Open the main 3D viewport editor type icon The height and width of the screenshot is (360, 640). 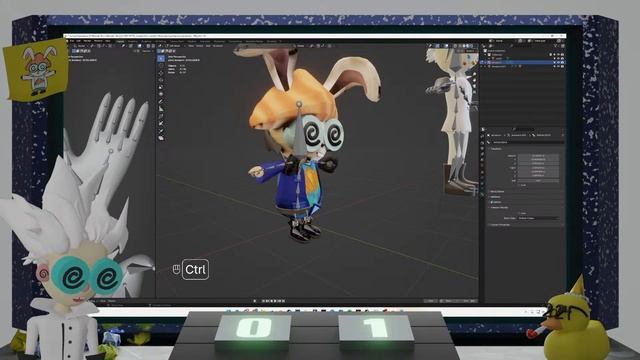point(161,46)
